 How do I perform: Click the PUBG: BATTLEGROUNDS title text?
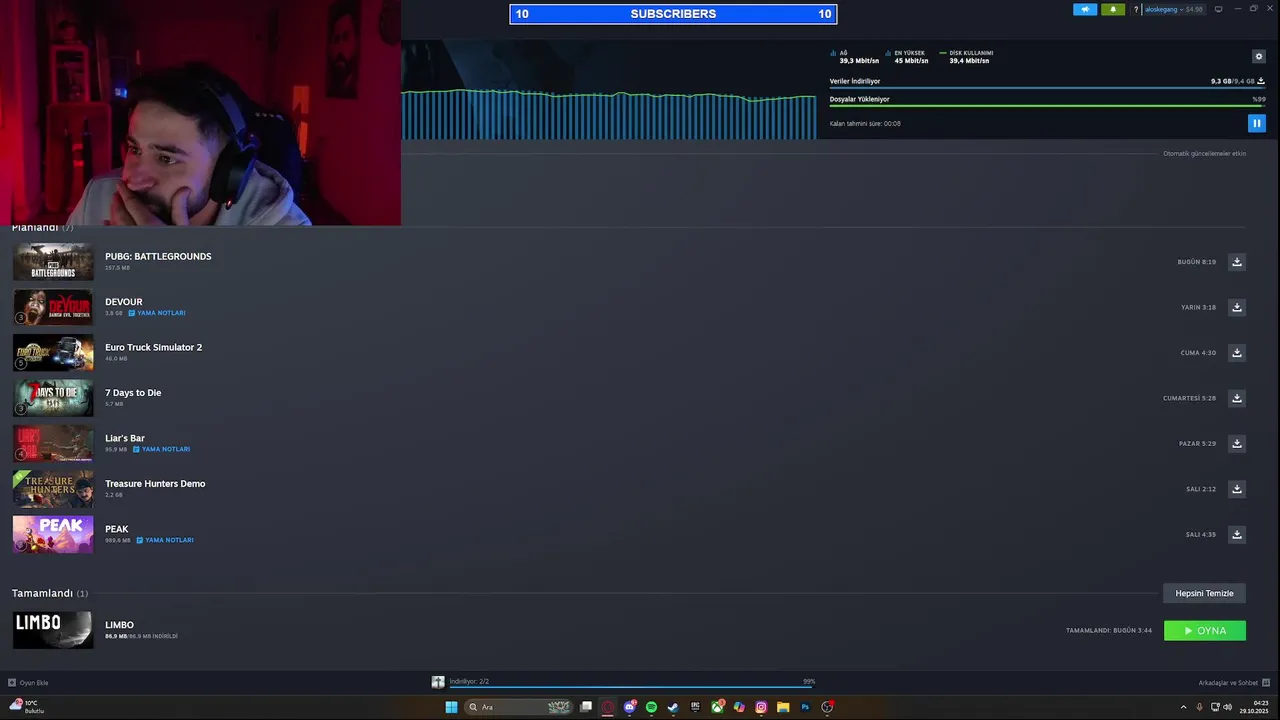coord(158,256)
